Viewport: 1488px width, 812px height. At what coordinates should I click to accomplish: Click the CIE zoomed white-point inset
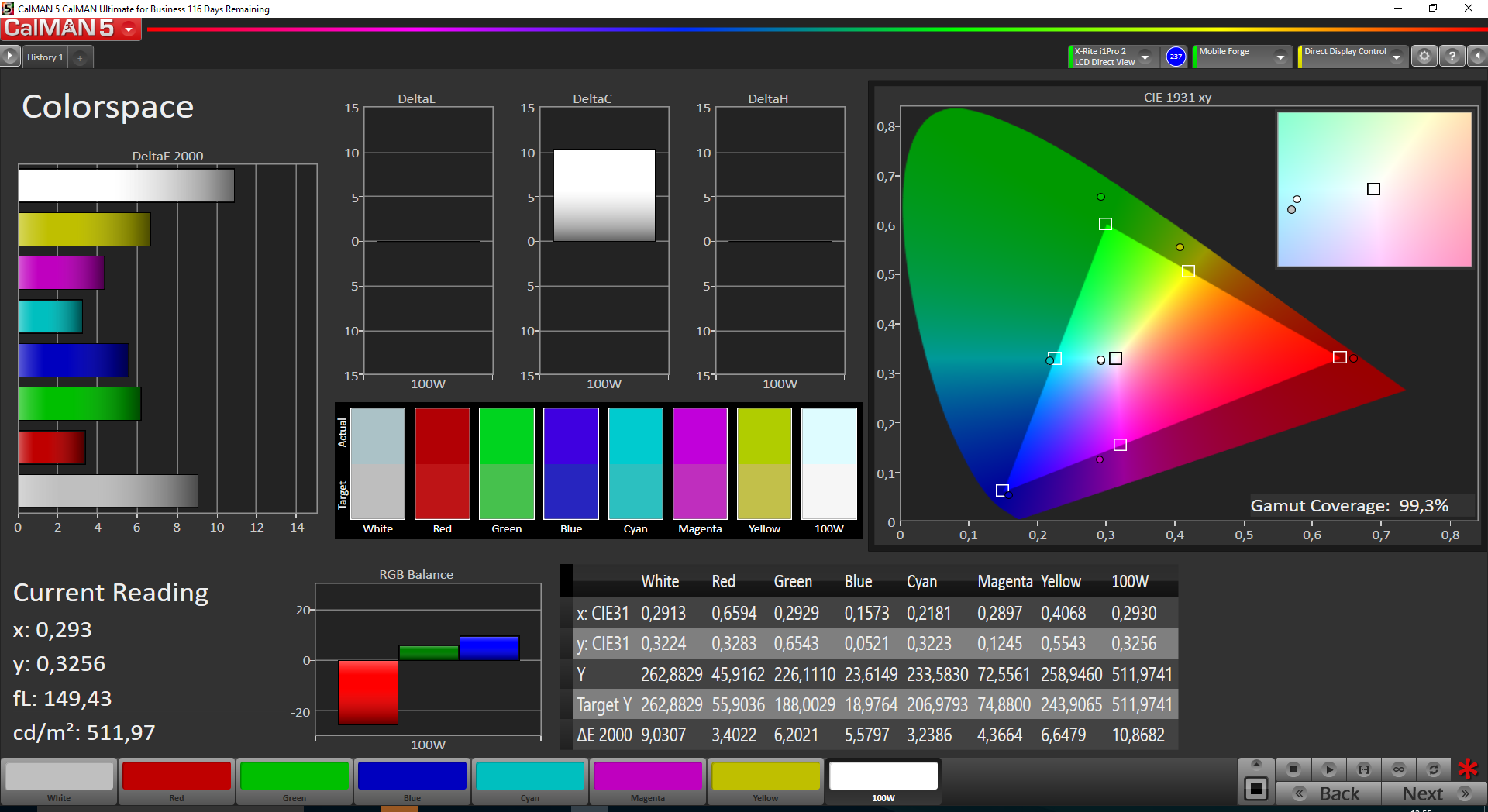(1374, 190)
